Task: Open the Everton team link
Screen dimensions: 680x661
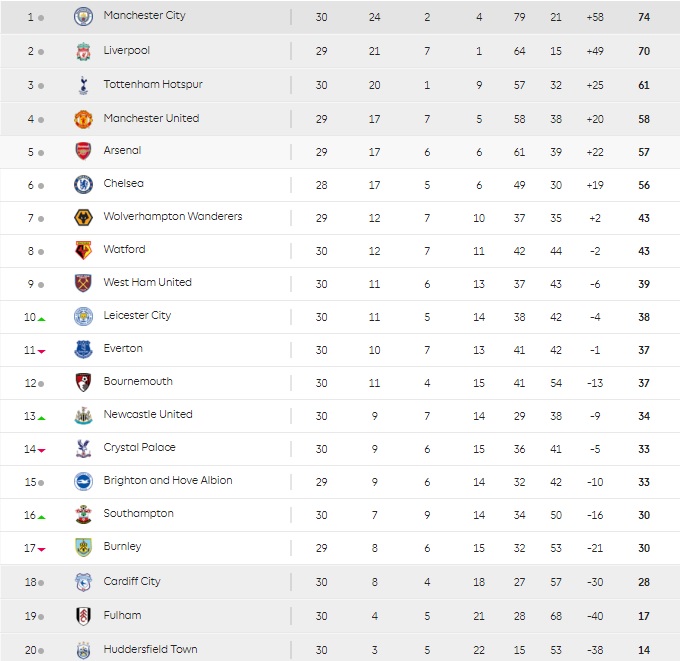Action: coord(123,348)
